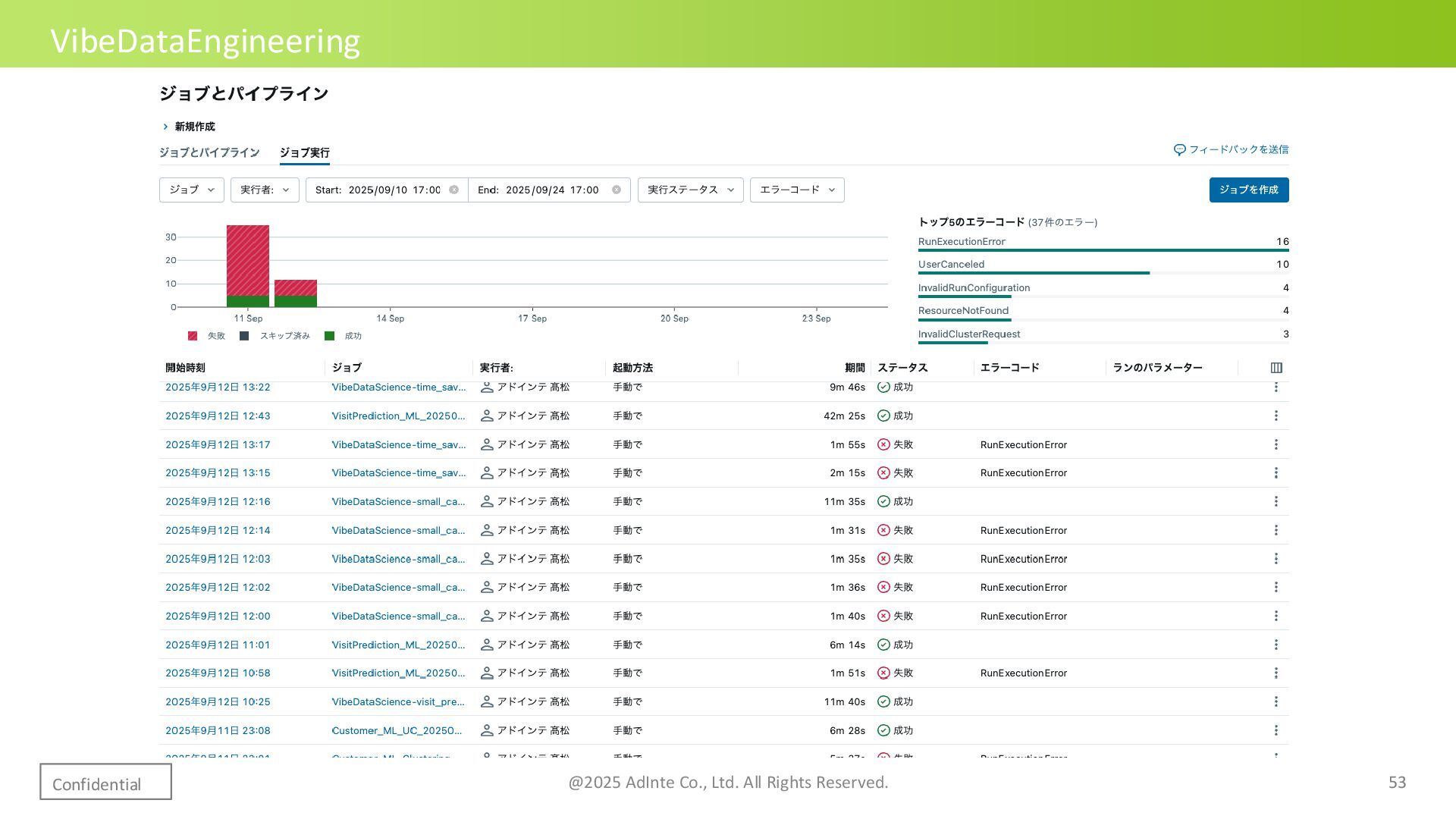The height and width of the screenshot is (819, 1456).
Task: Open kebab menu for 13:17 failed run
Action: (1276, 444)
